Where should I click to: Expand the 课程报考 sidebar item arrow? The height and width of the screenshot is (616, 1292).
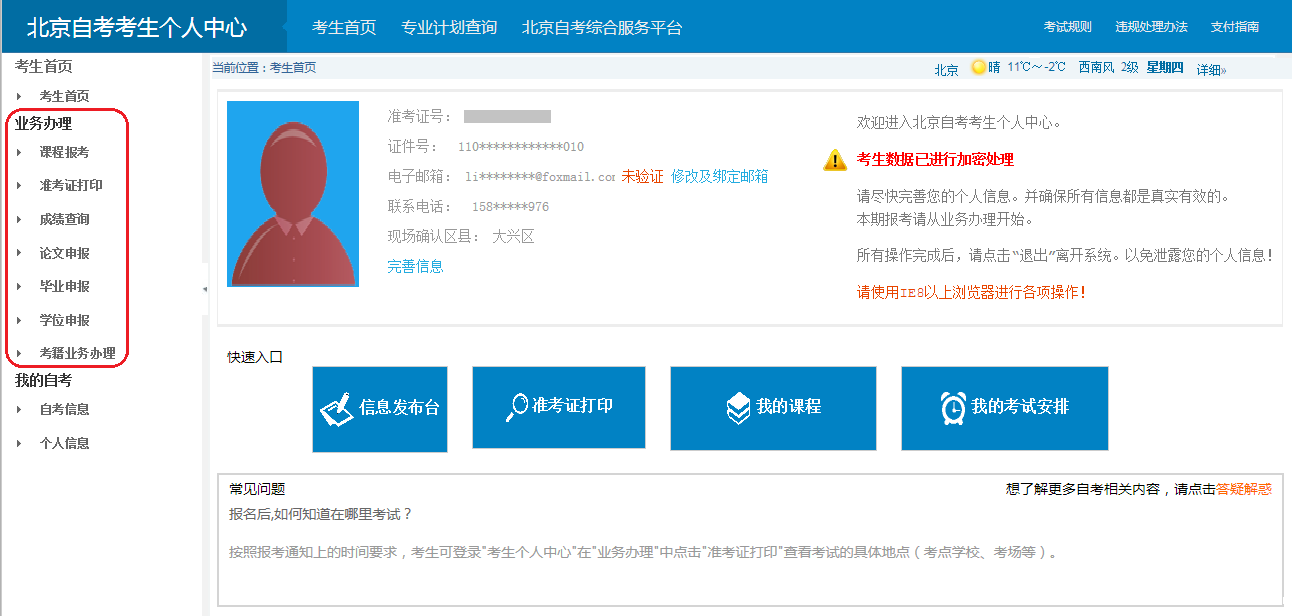19,153
